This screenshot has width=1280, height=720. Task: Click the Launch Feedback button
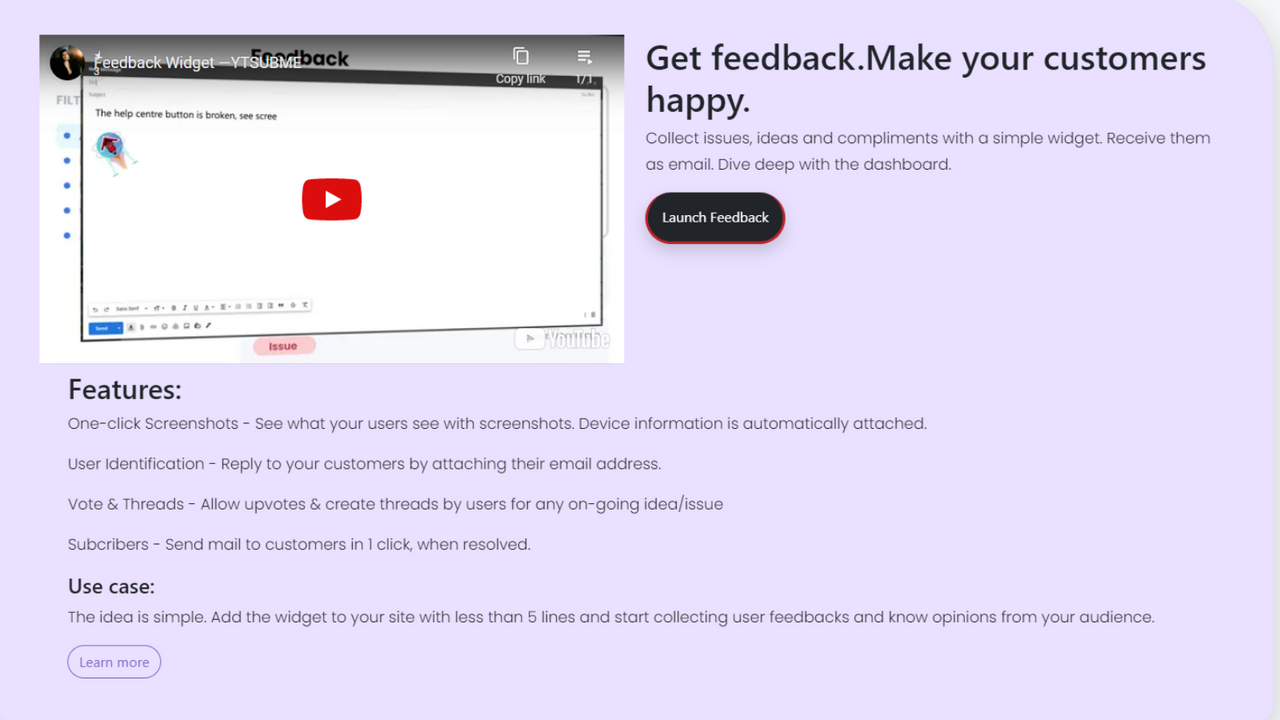tap(714, 217)
